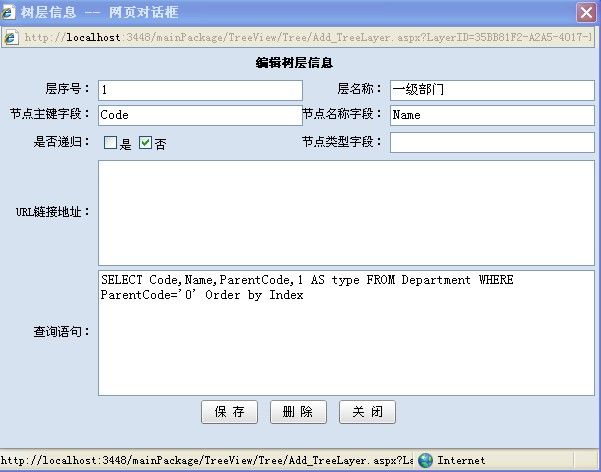Click the 是否递归 label

[62, 142]
